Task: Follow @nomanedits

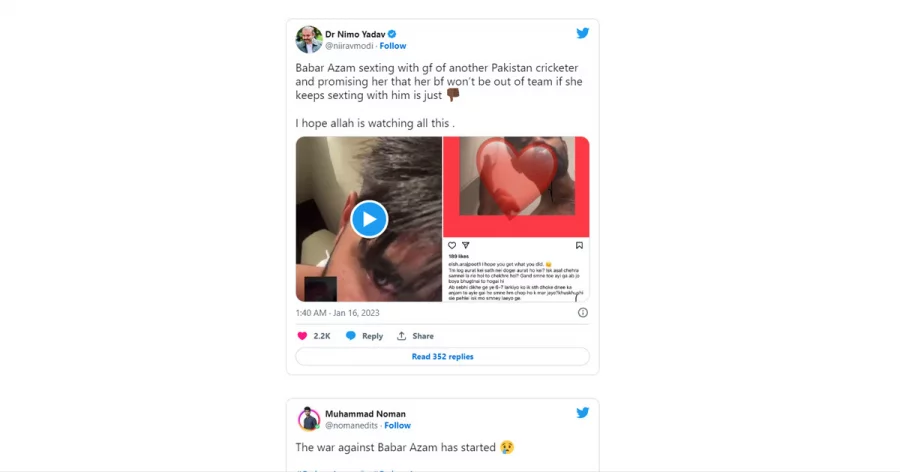Action: pos(397,425)
